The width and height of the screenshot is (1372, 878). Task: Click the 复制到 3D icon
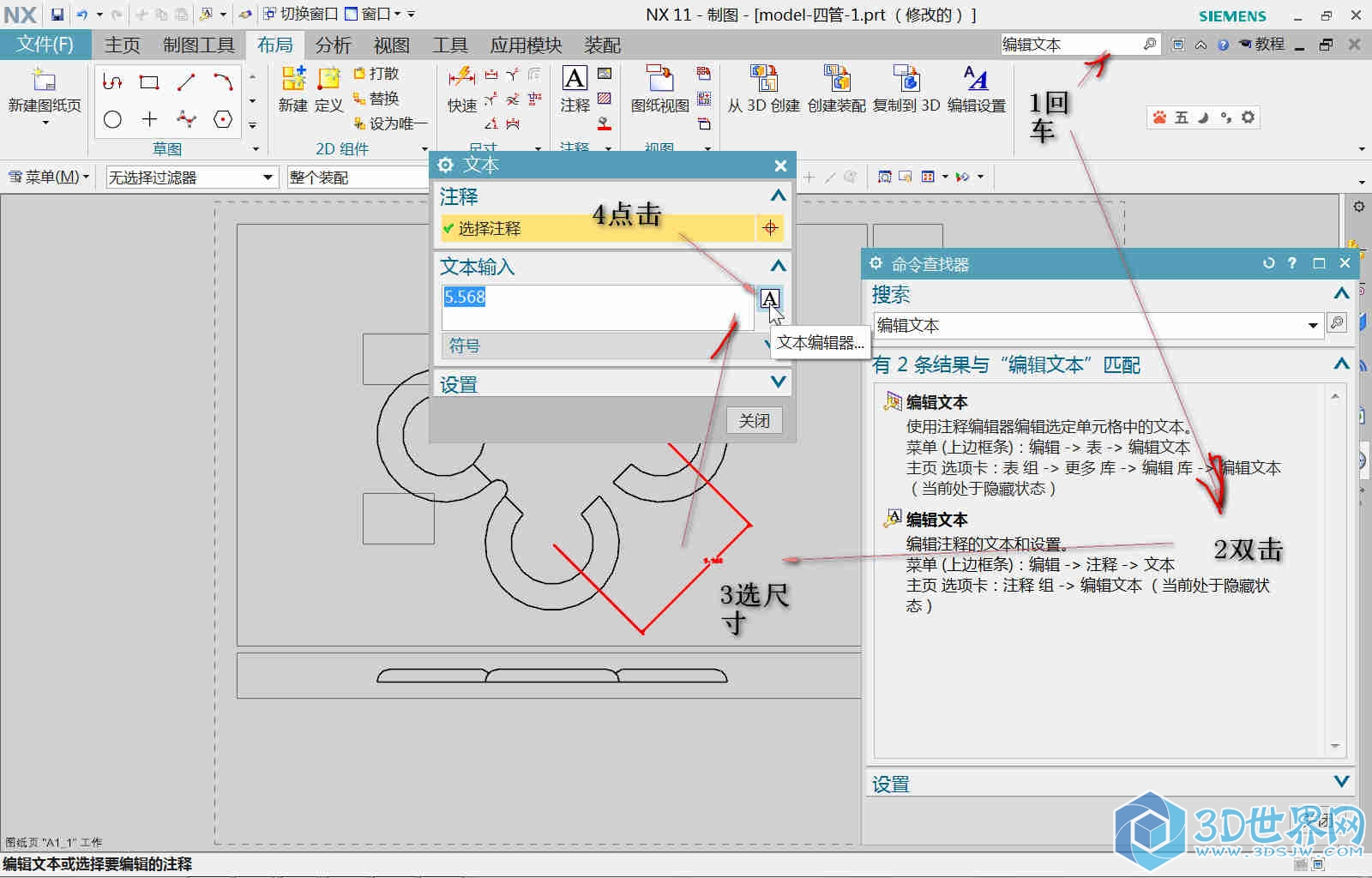point(906,78)
